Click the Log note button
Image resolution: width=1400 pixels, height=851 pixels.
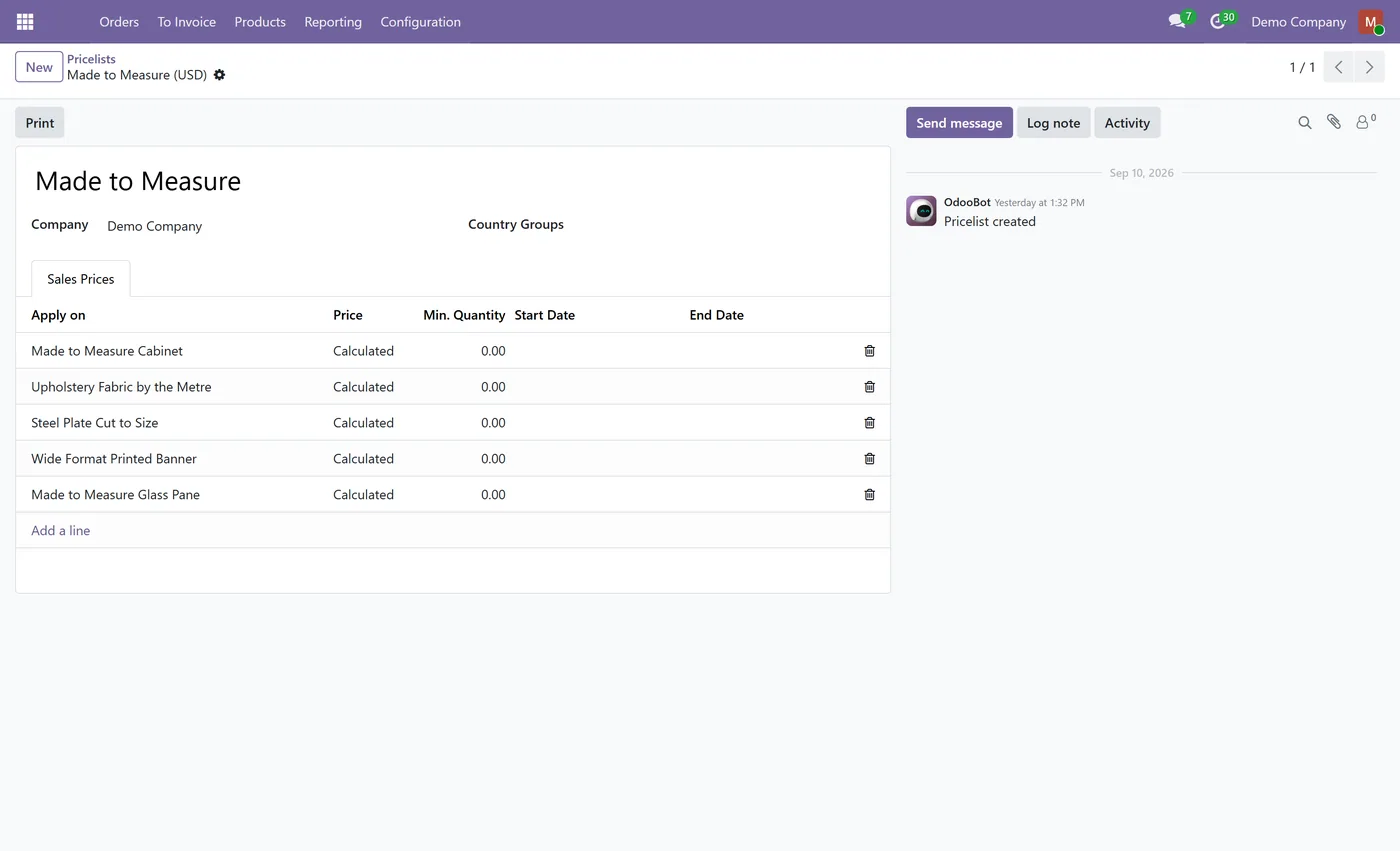click(x=1053, y=122)
